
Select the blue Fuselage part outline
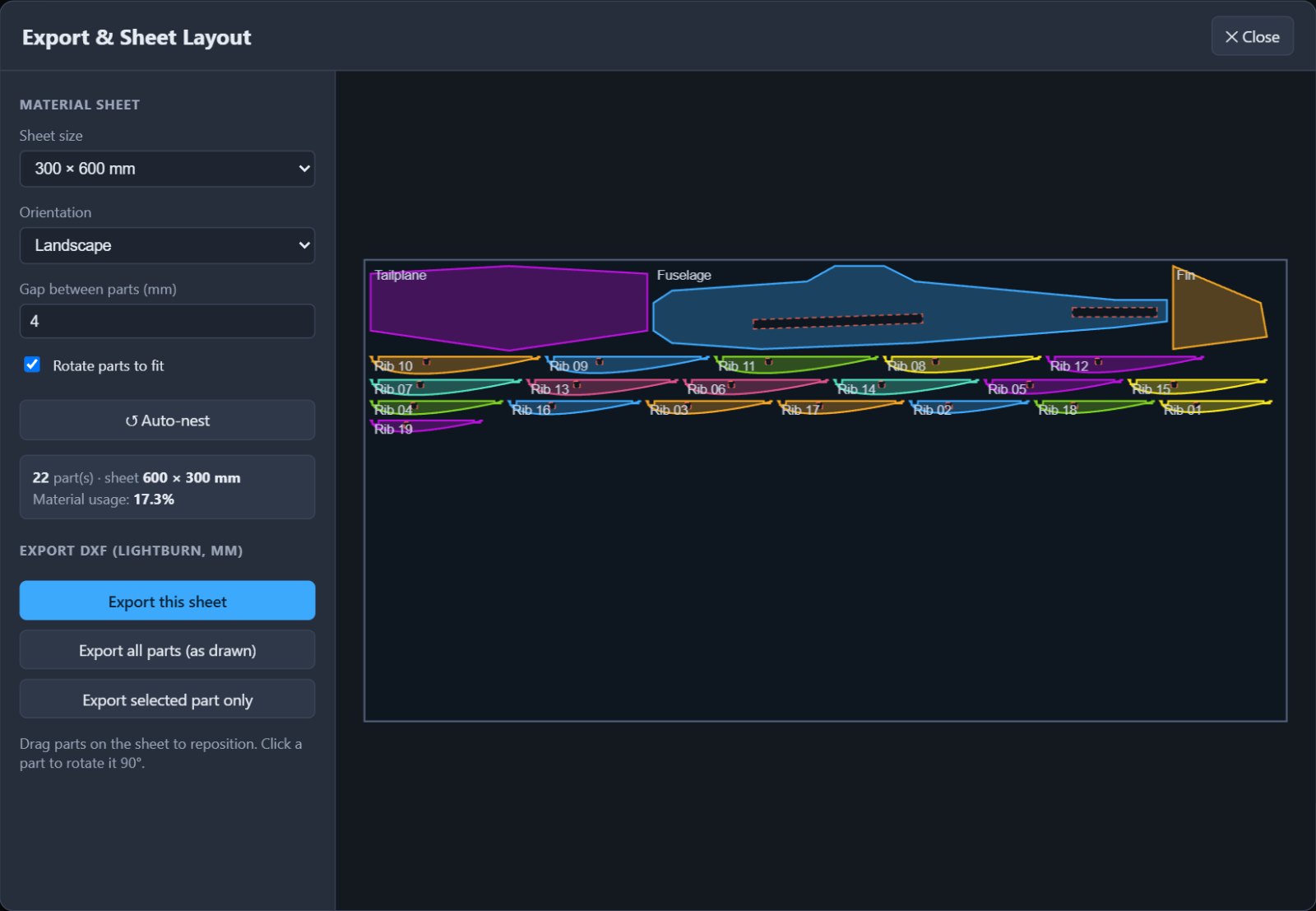(x=909, y=306)
